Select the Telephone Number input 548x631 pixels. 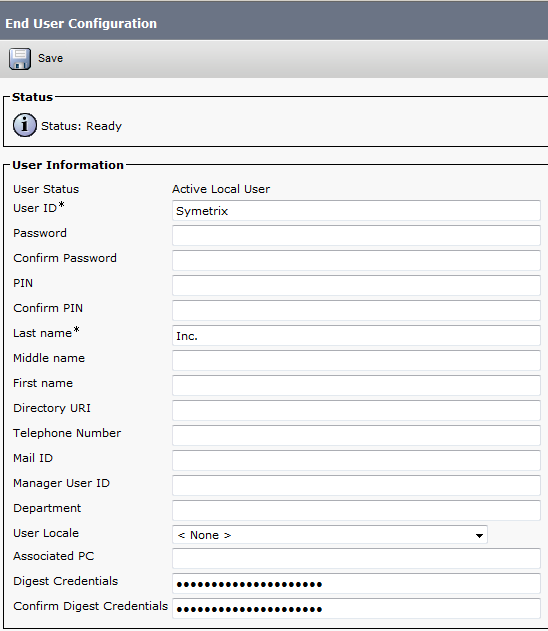pyautogui.click(x=356, y=435)
